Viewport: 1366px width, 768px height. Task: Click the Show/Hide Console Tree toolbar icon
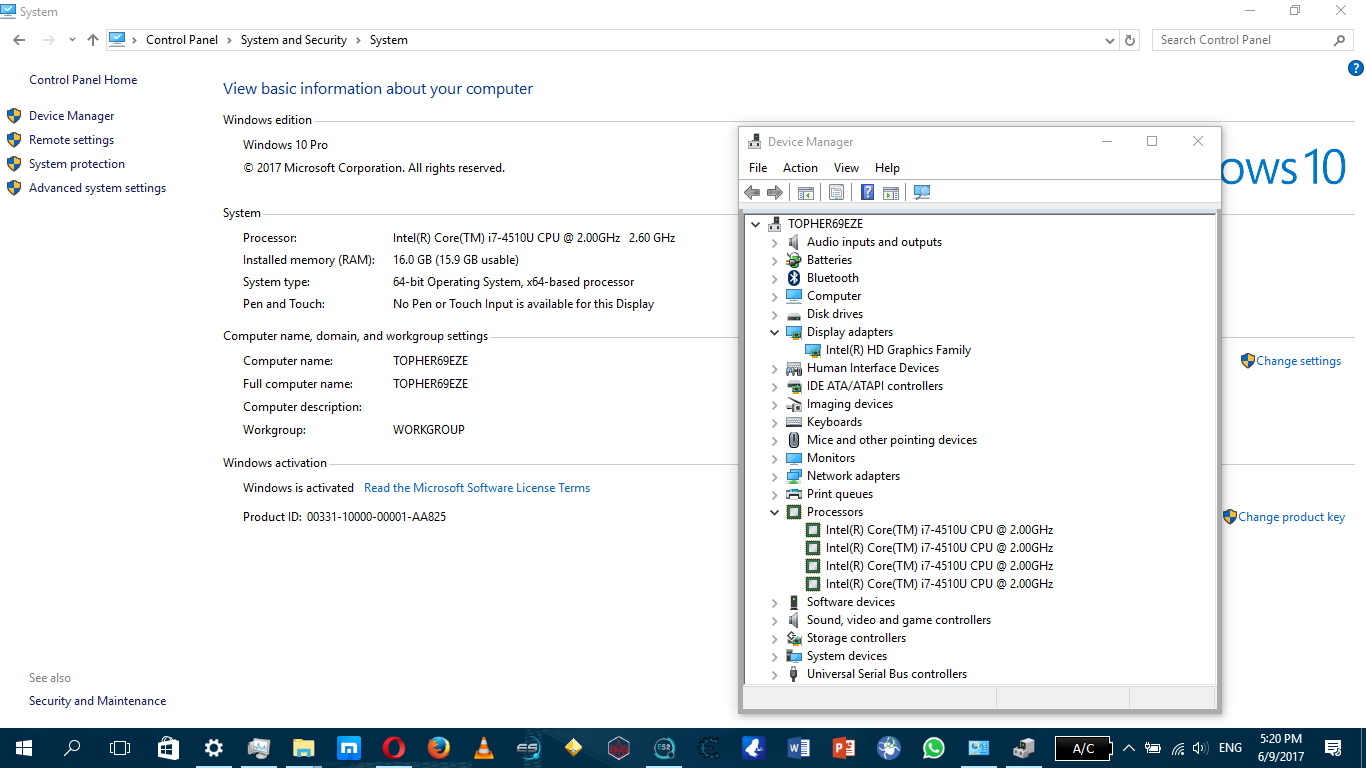coord(806,193)
